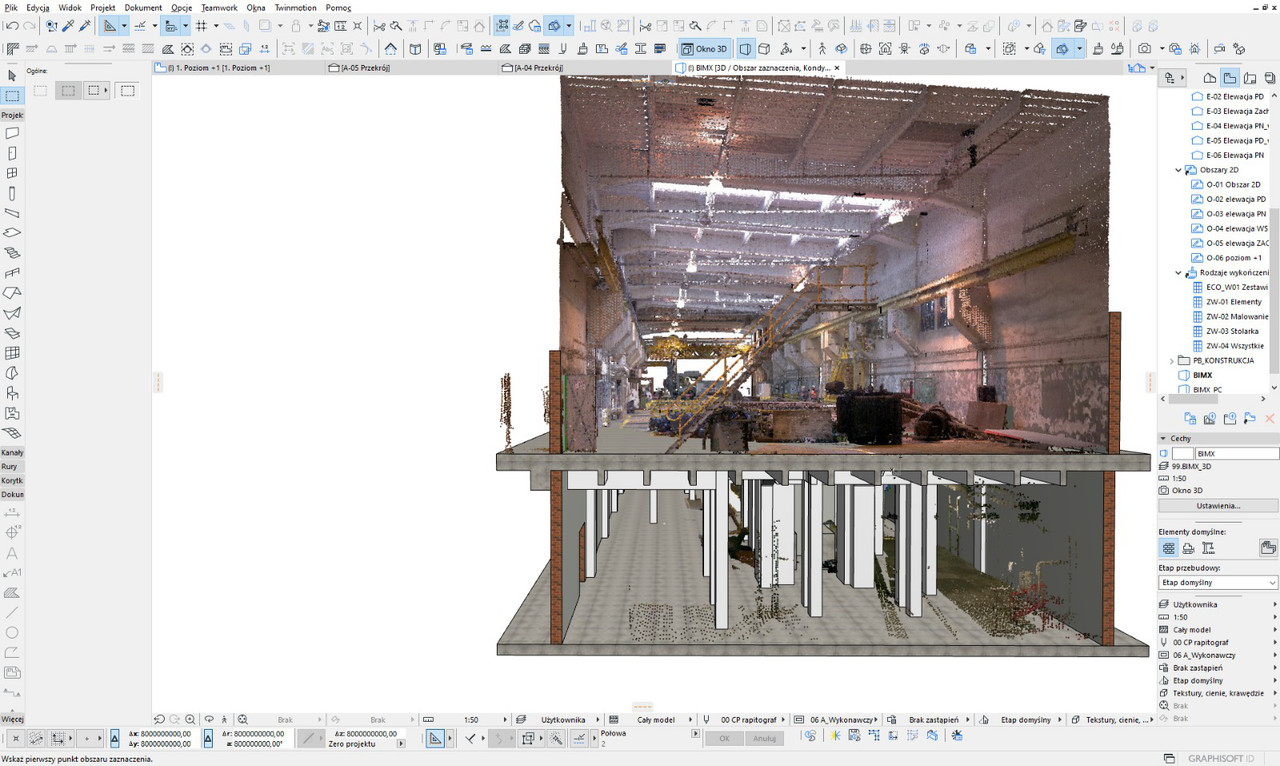
Task: Open the Plik menu
Action: [11, 7]
